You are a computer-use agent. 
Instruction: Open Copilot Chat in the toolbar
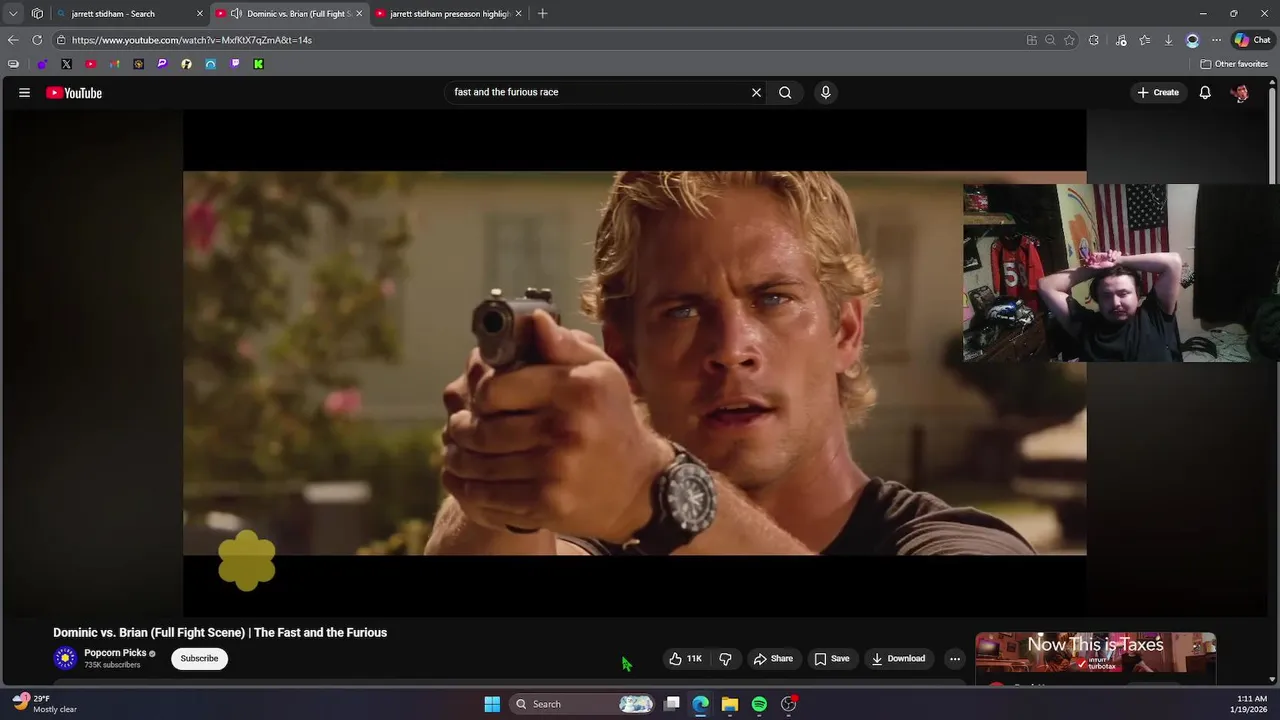pyautogui.click(x=1252, y=40)
